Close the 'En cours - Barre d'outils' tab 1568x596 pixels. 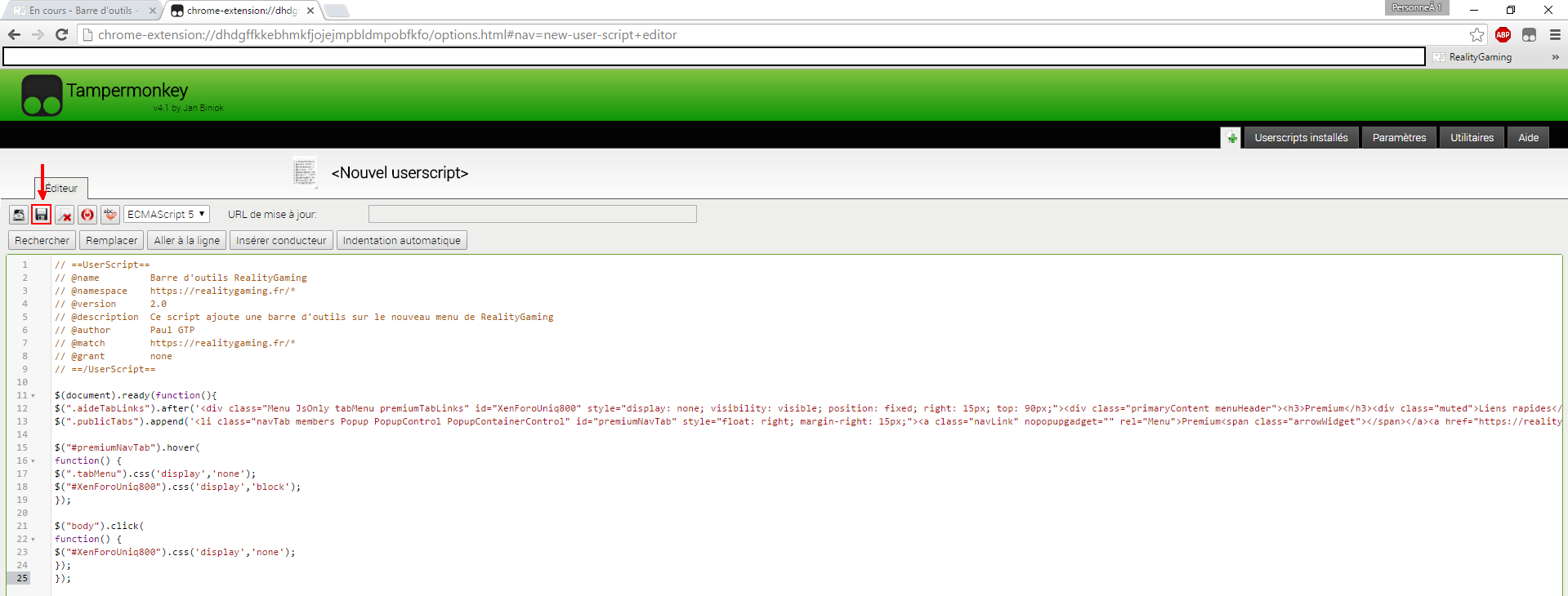152,11
